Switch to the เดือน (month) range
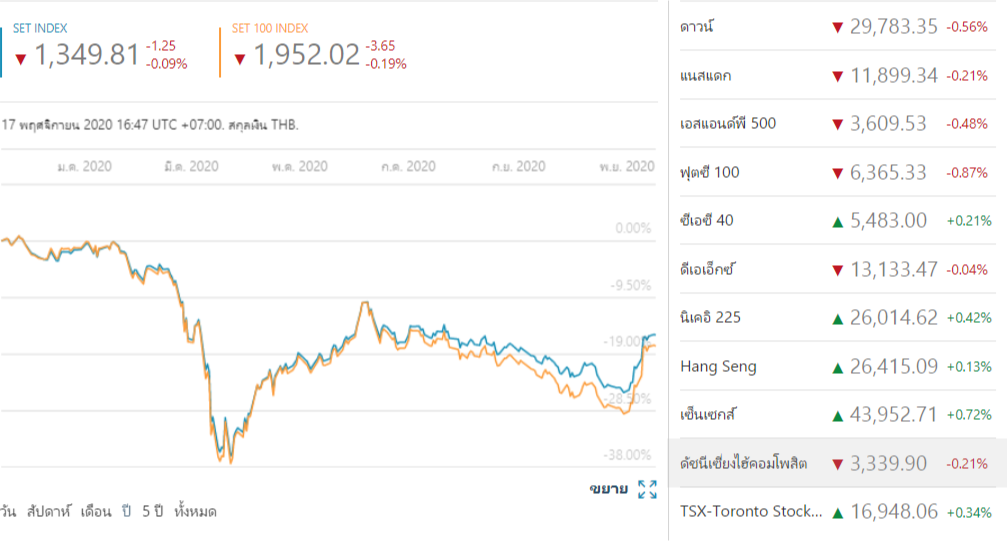The width and height of the screenshot is (1007, 541). click(x=96, y=511)
